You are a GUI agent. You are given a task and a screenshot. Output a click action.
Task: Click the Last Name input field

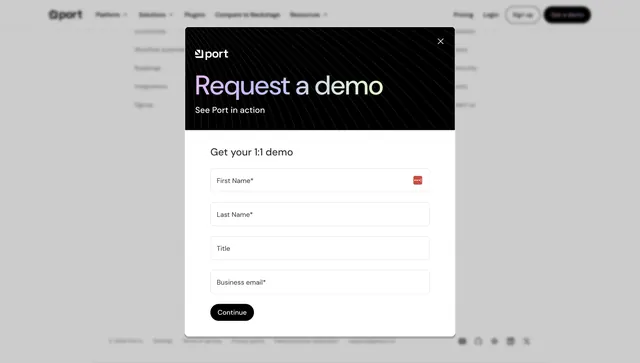coord(320,214)
